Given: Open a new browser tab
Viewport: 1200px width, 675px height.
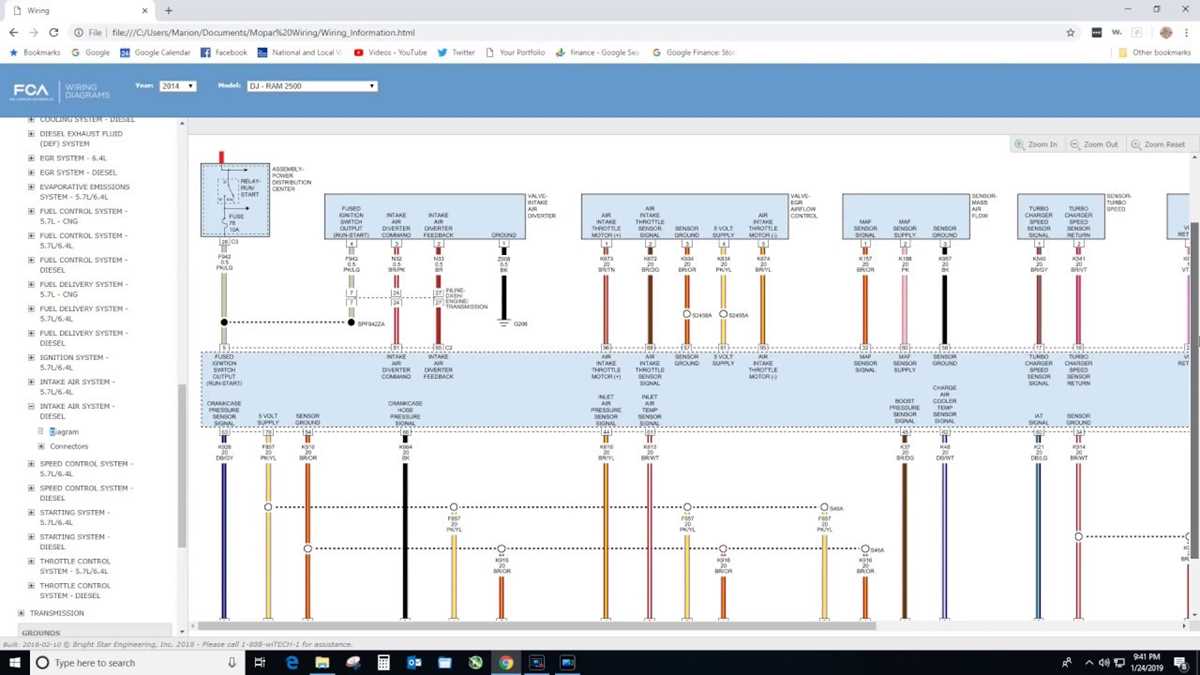Looking at the screenshot, I should coord(167,10).
